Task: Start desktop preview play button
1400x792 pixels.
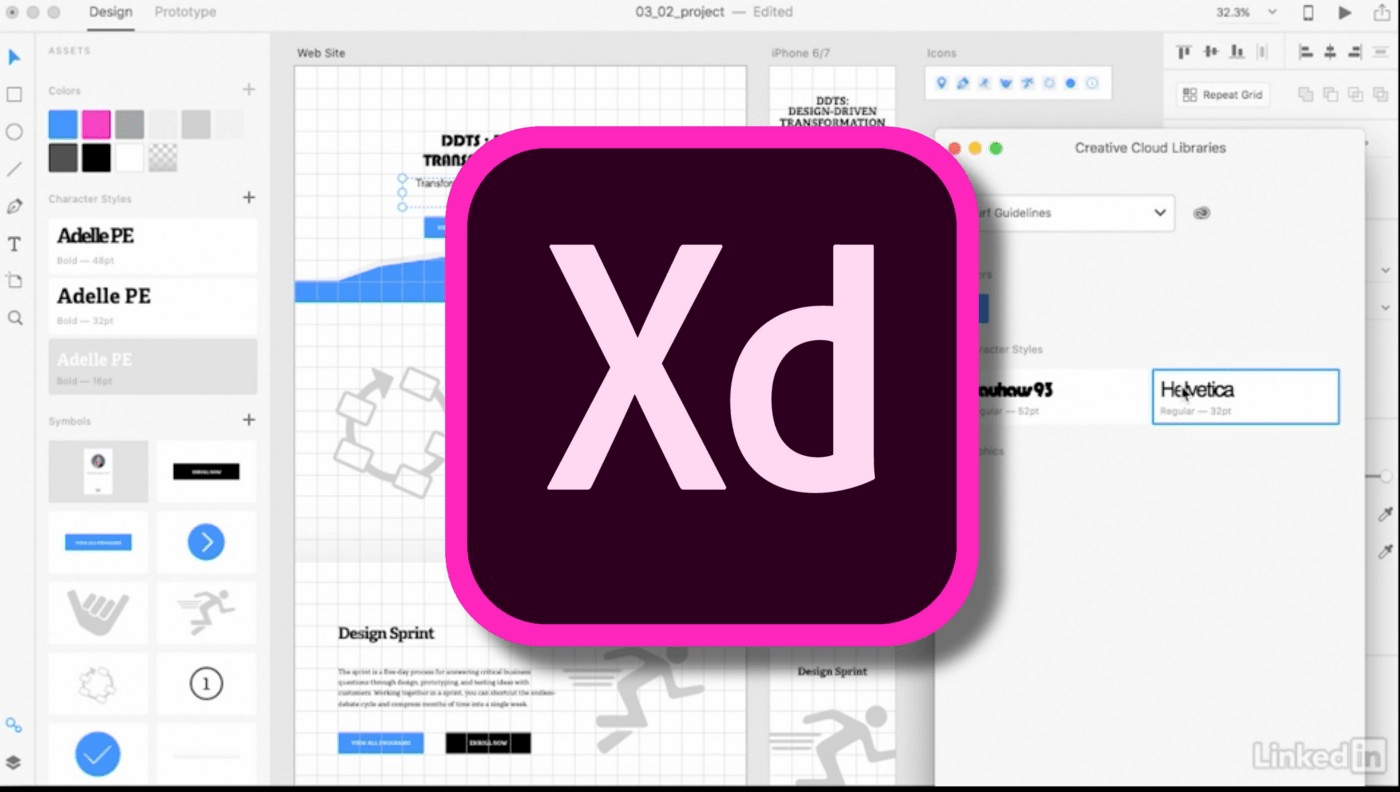Action: [x=1345, y=13]
